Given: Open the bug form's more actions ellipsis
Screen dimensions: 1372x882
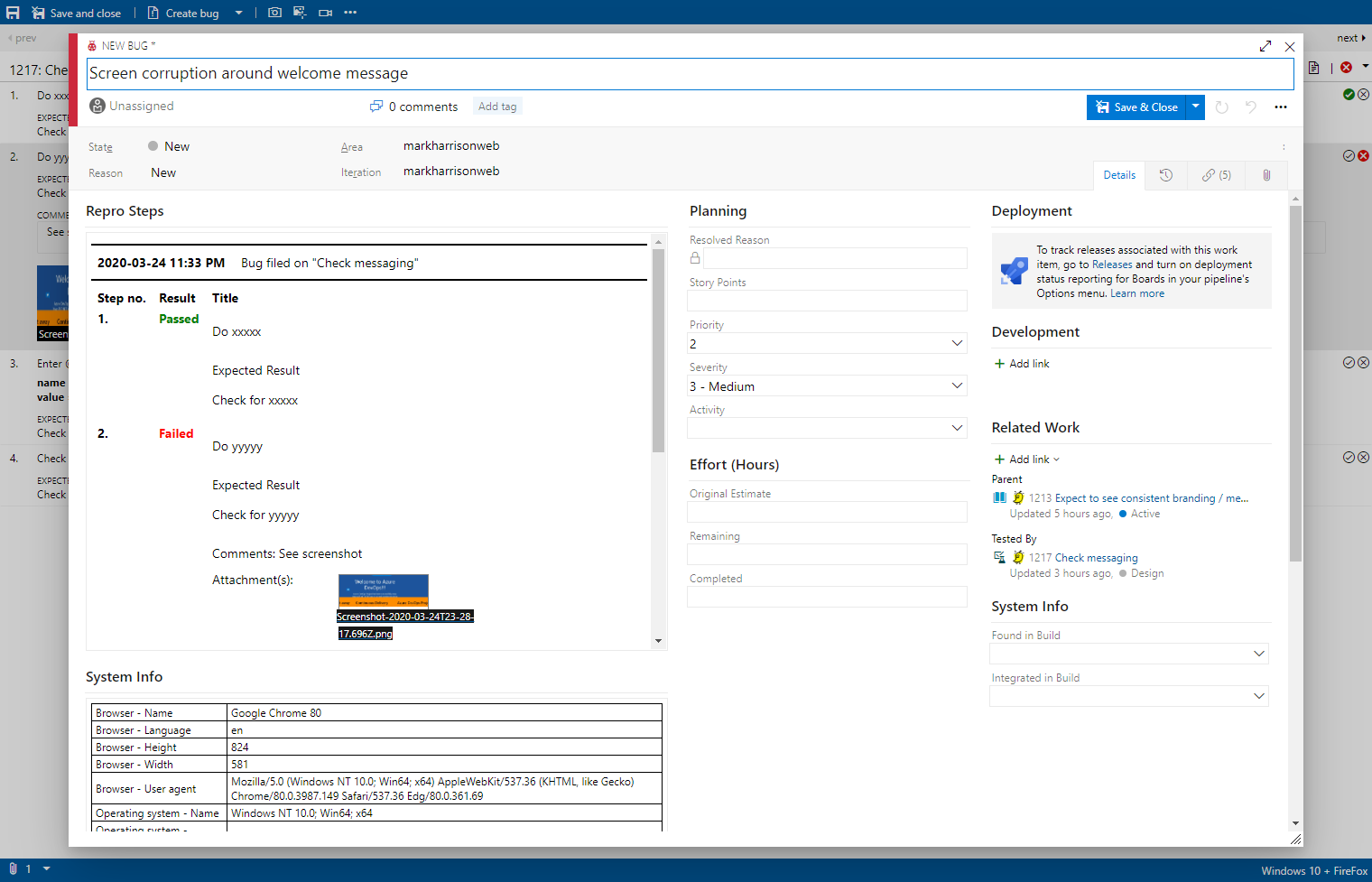Looking at the screenshot, I should click(1280, 107).
